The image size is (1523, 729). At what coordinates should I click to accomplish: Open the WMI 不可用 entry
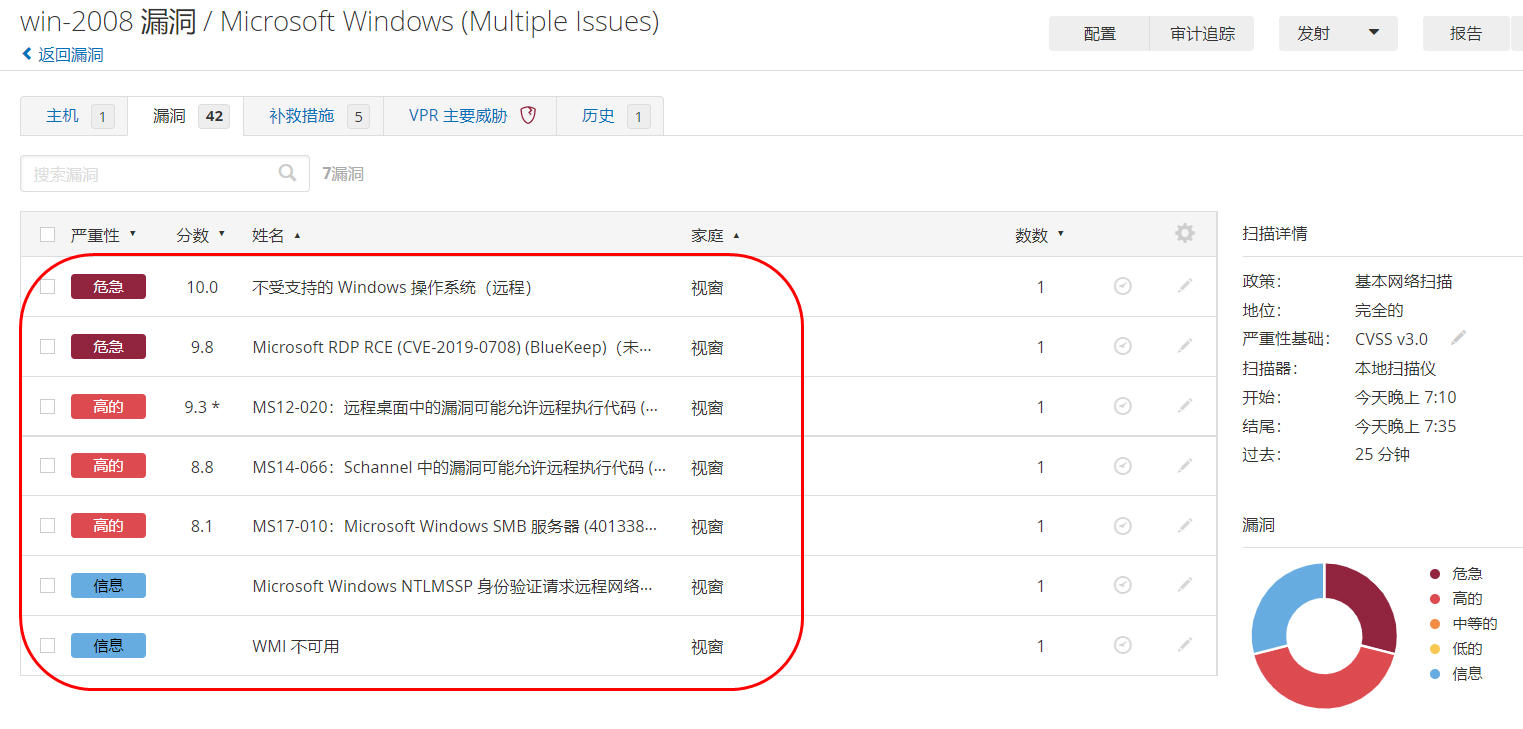[x=296, y=646]
